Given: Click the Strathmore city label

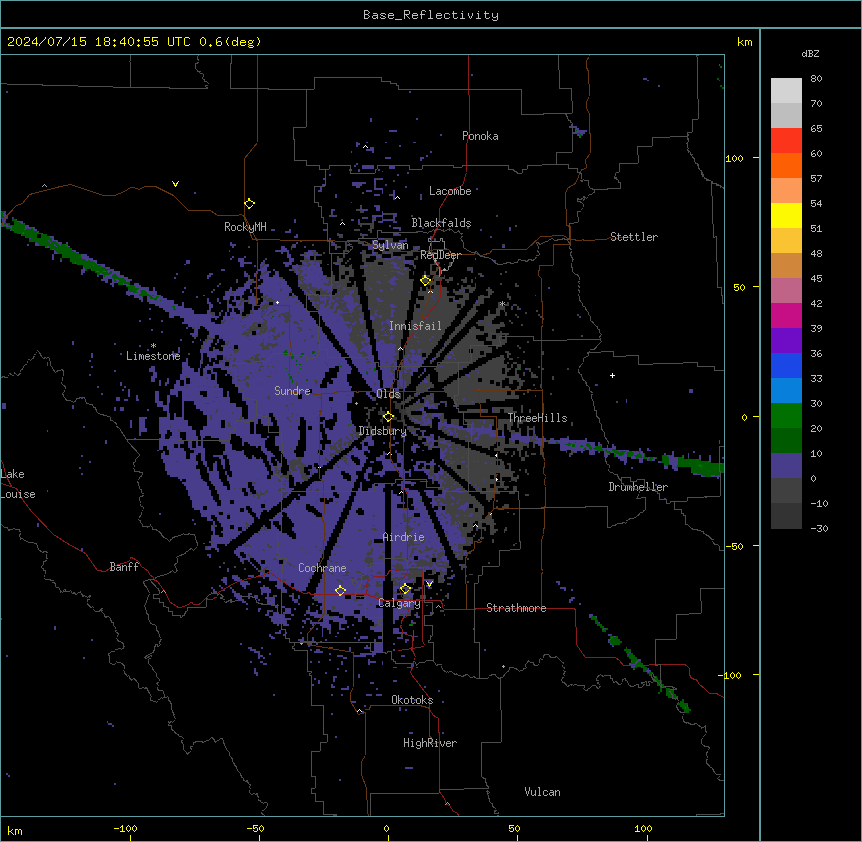Looking at the screenshot, I should [516, 608].
